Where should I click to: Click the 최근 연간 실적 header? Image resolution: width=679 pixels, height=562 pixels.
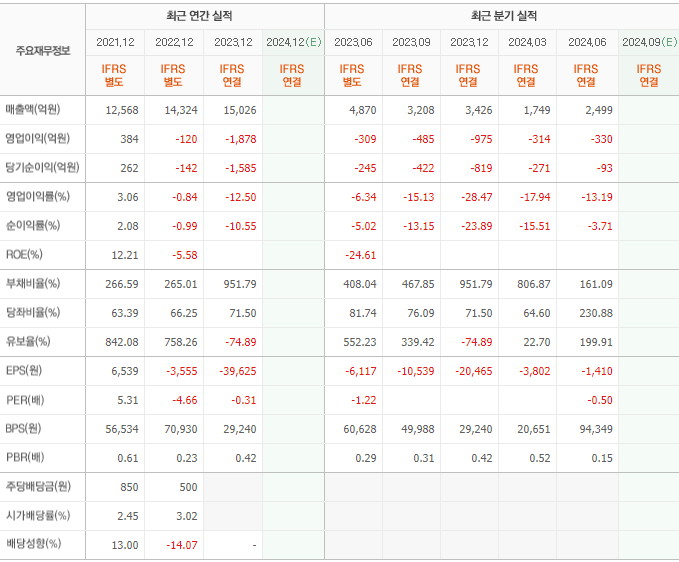[x=199, y=16]
